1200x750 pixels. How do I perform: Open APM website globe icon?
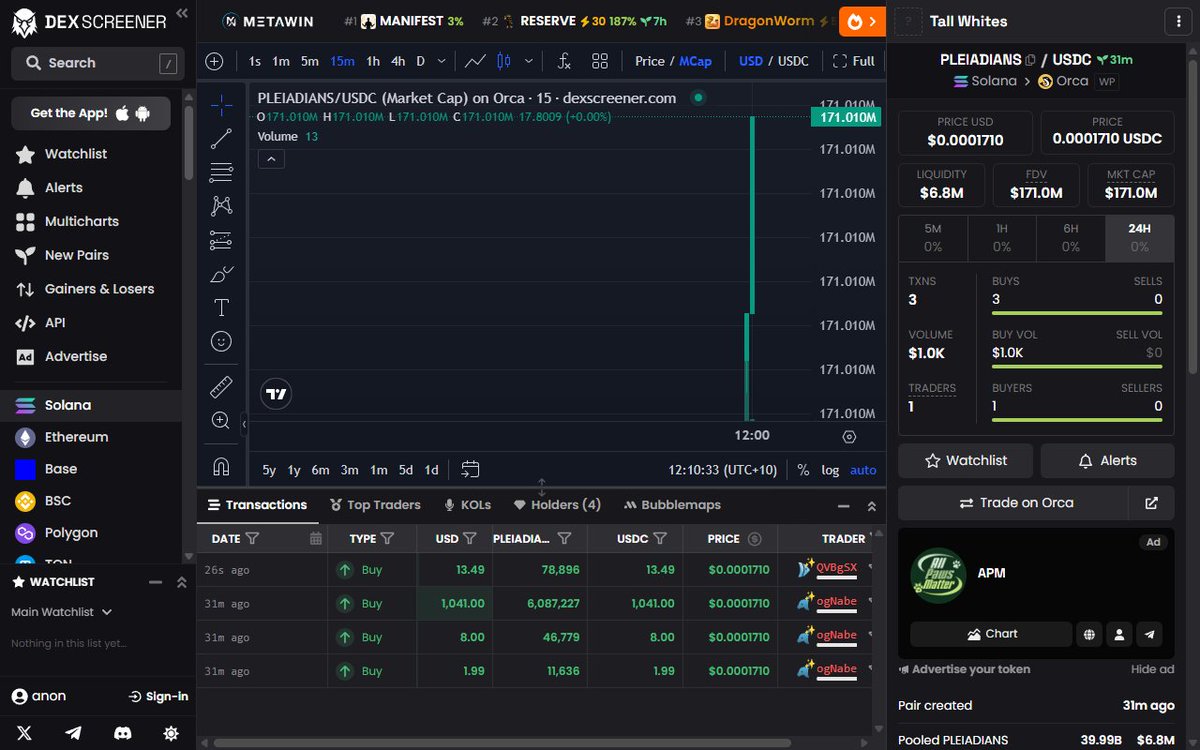(x=1089, y=634)
